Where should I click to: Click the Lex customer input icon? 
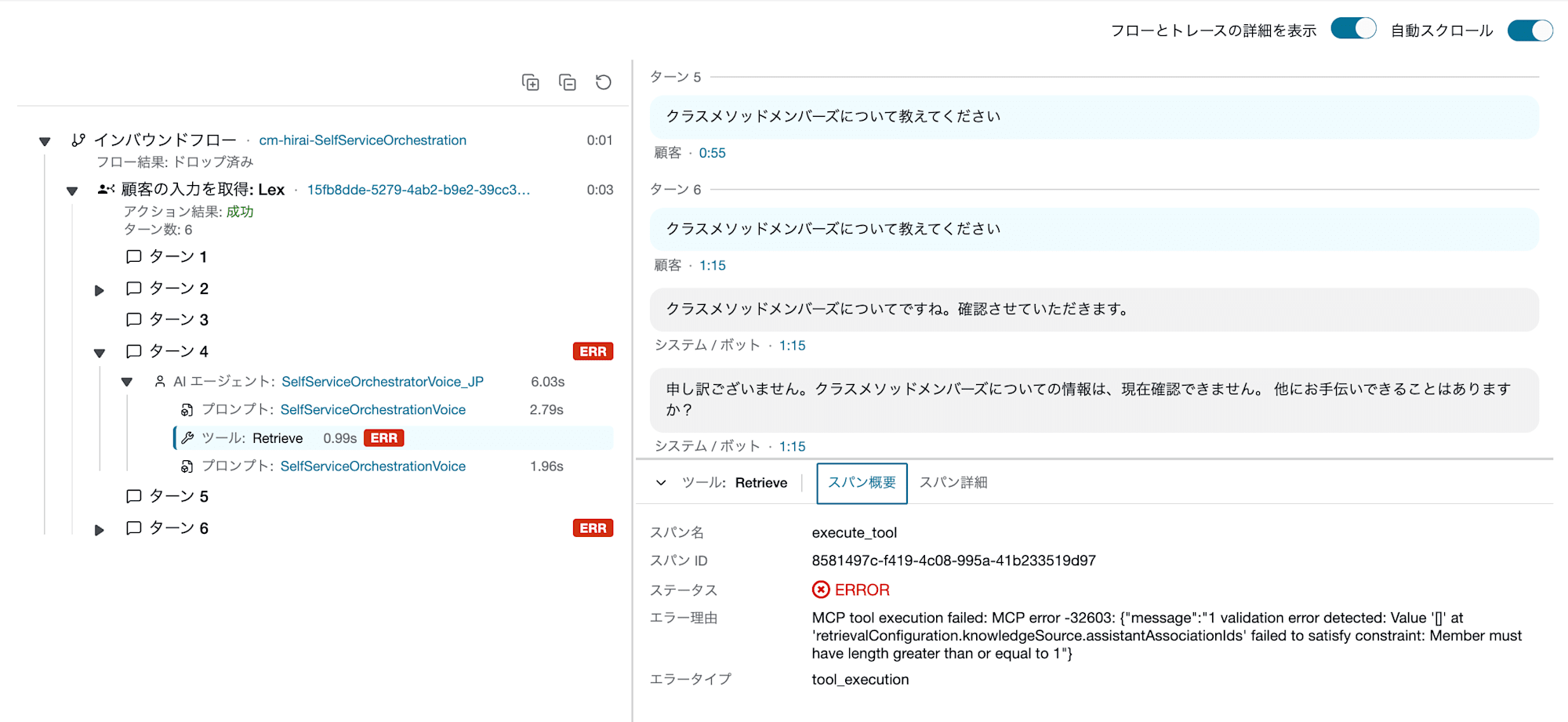pos(106,190)
